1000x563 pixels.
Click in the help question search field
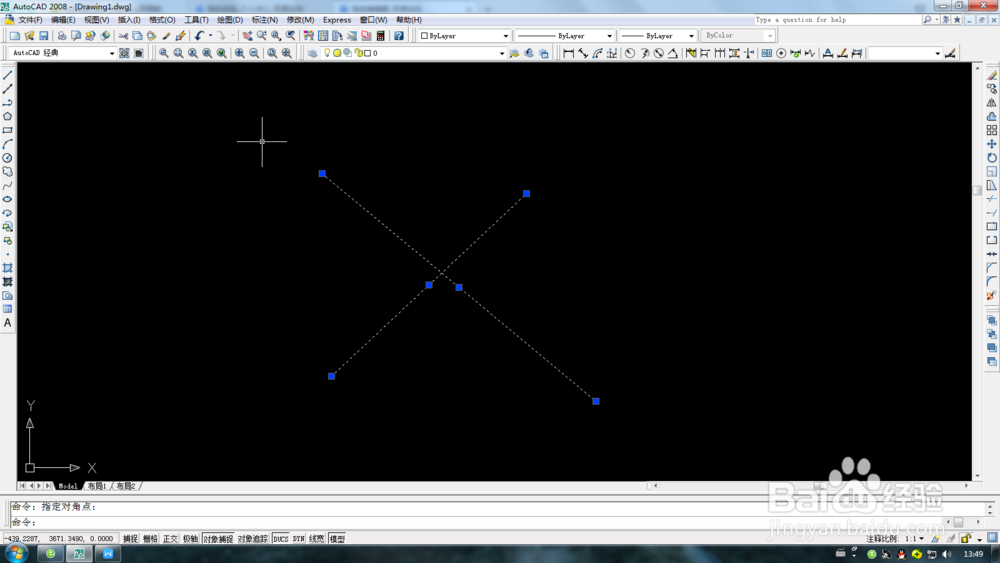pyautogui.click(x=837, y=20)
